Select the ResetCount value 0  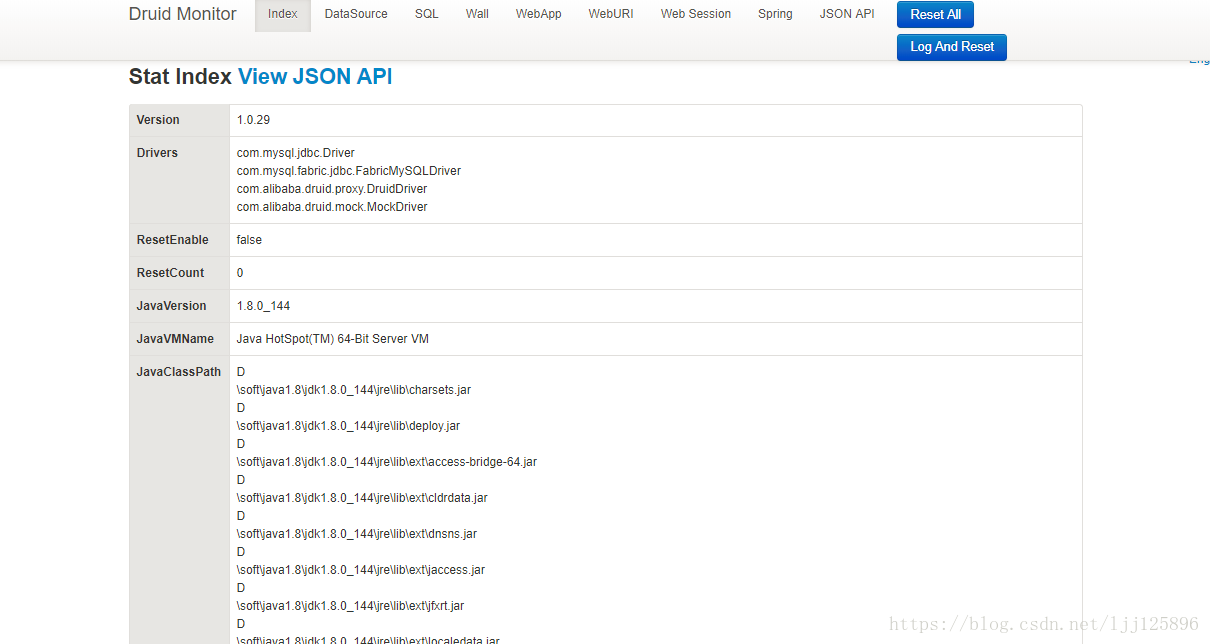click(240, 273)
